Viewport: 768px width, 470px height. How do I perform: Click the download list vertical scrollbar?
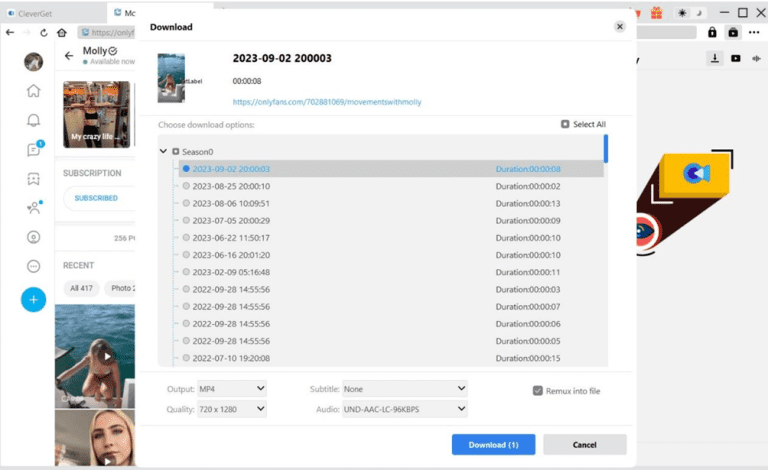pyautogui.click(x=605, y=150)
